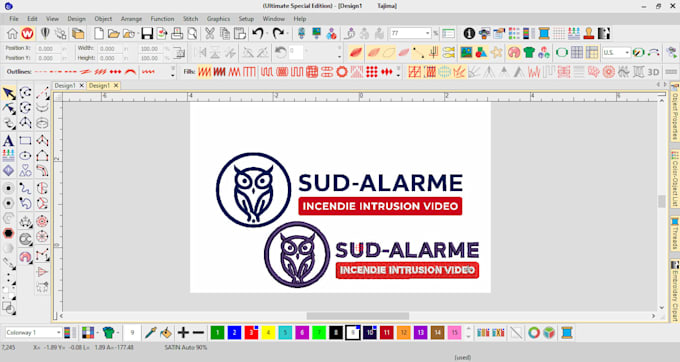Open the Stitch menu
The height and width of the screenshot is (362, 680).
[x=190, y=19]
